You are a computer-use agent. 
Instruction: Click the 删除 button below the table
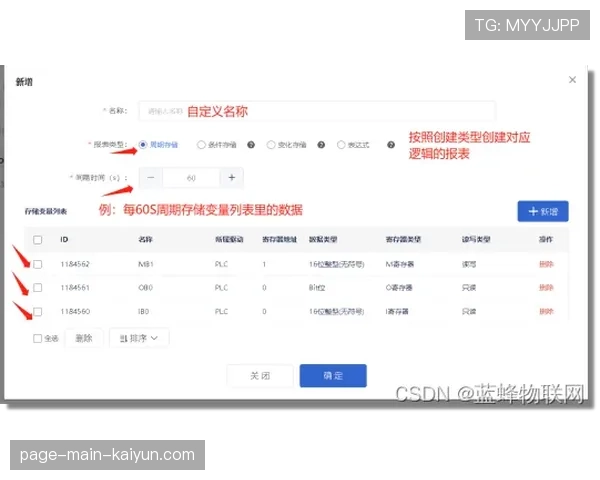pos(84,338)
